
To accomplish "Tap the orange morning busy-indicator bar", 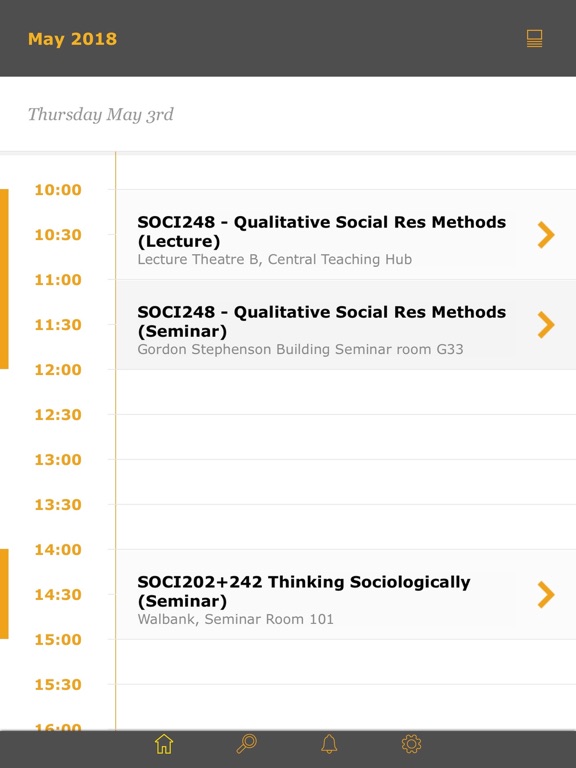I will click(4, 279).
